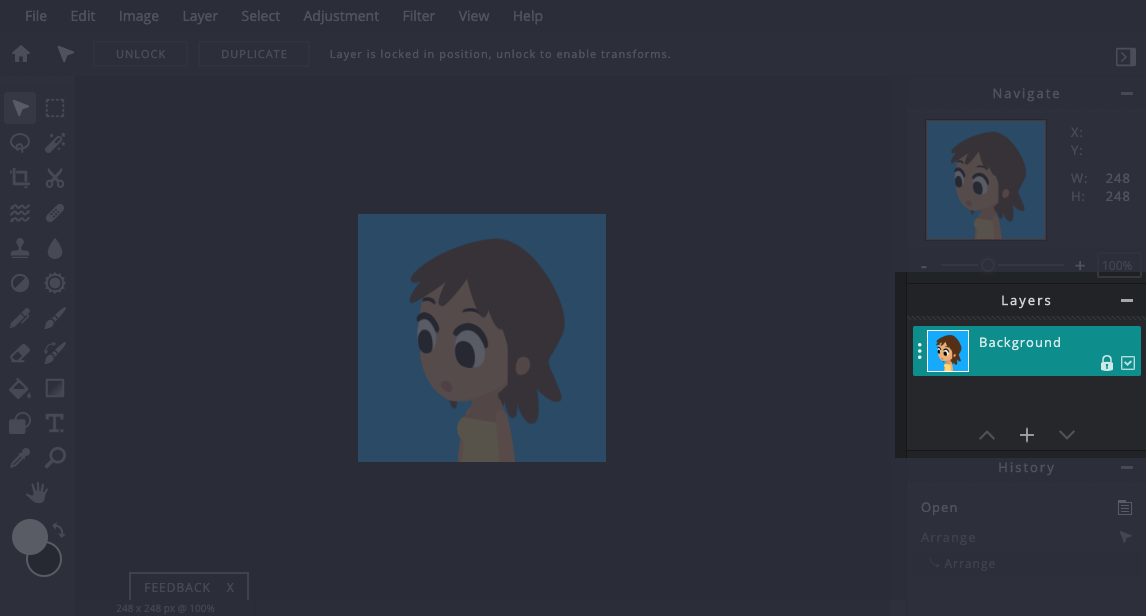The image size is (1146, 616).
Task: Select the Hand pan tool
Action: (x=37, y=493)
